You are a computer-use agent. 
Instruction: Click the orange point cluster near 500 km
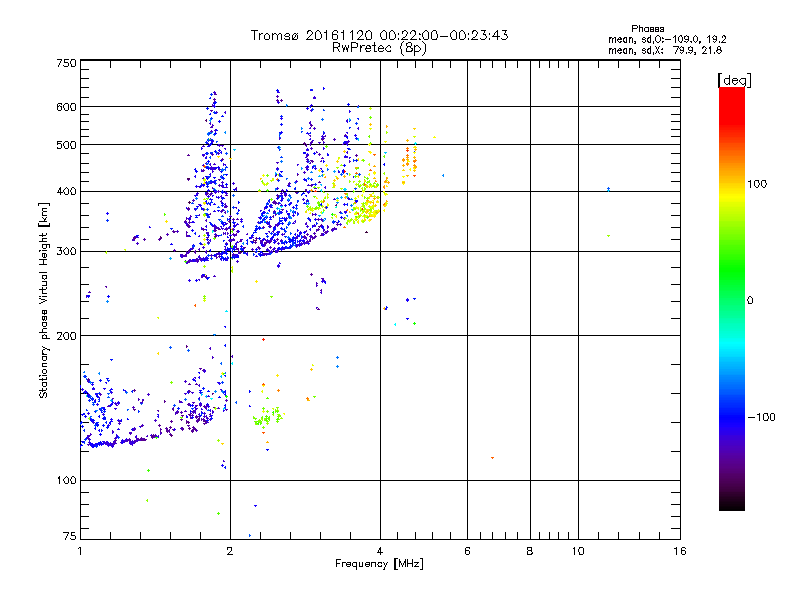[410, 155]
